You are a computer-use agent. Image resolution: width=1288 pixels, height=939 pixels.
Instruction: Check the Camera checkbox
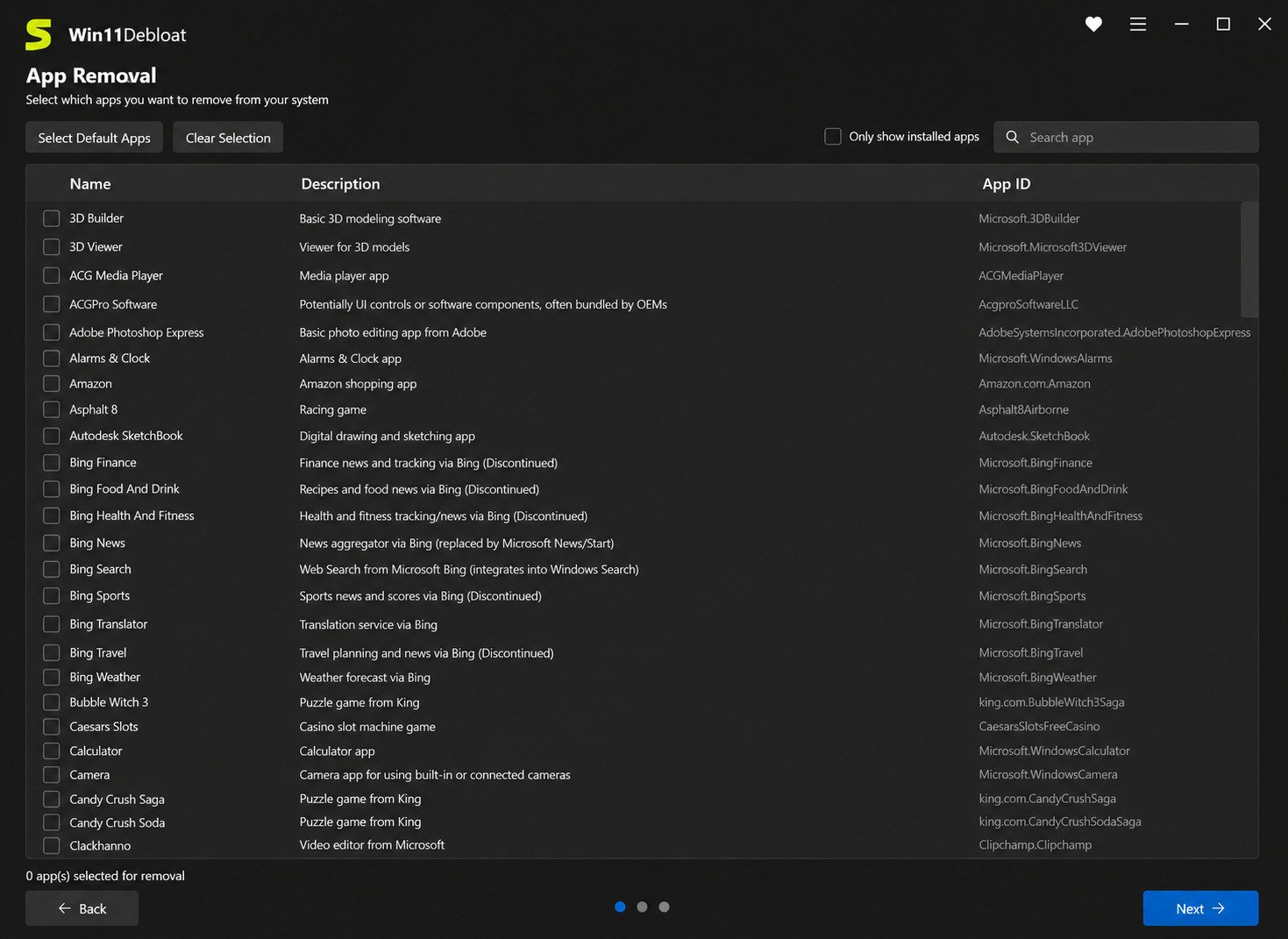[x=52, y=775]
